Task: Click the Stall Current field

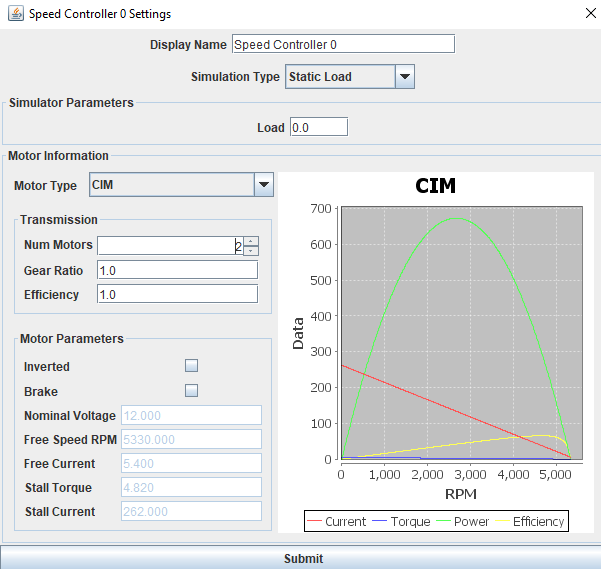Action: 191,511
